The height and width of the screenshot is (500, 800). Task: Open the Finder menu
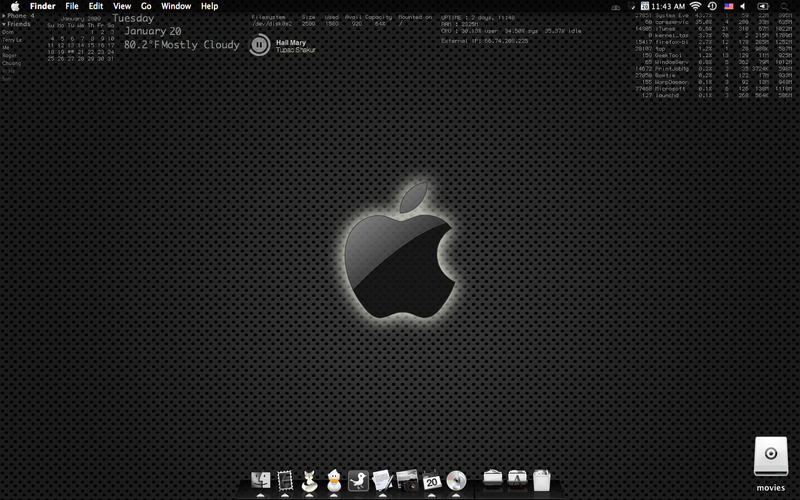(x=43, y=6)
